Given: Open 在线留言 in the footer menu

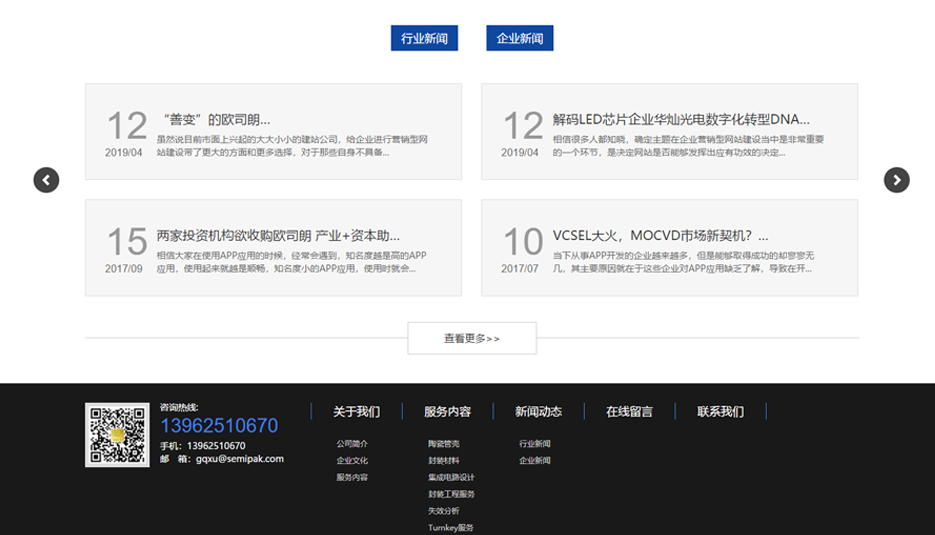Looking at the screenshot, I should [x=629, y=412].
